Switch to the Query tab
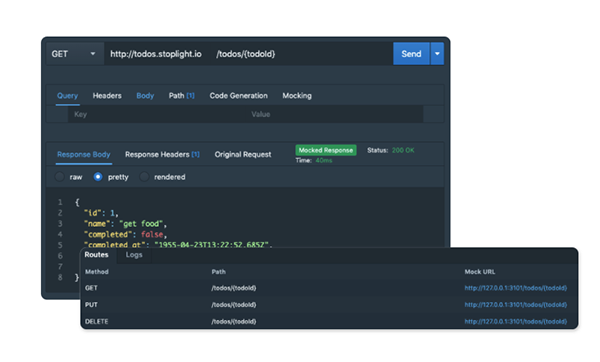This screenshot has height=362, width=600. point(67,96)
